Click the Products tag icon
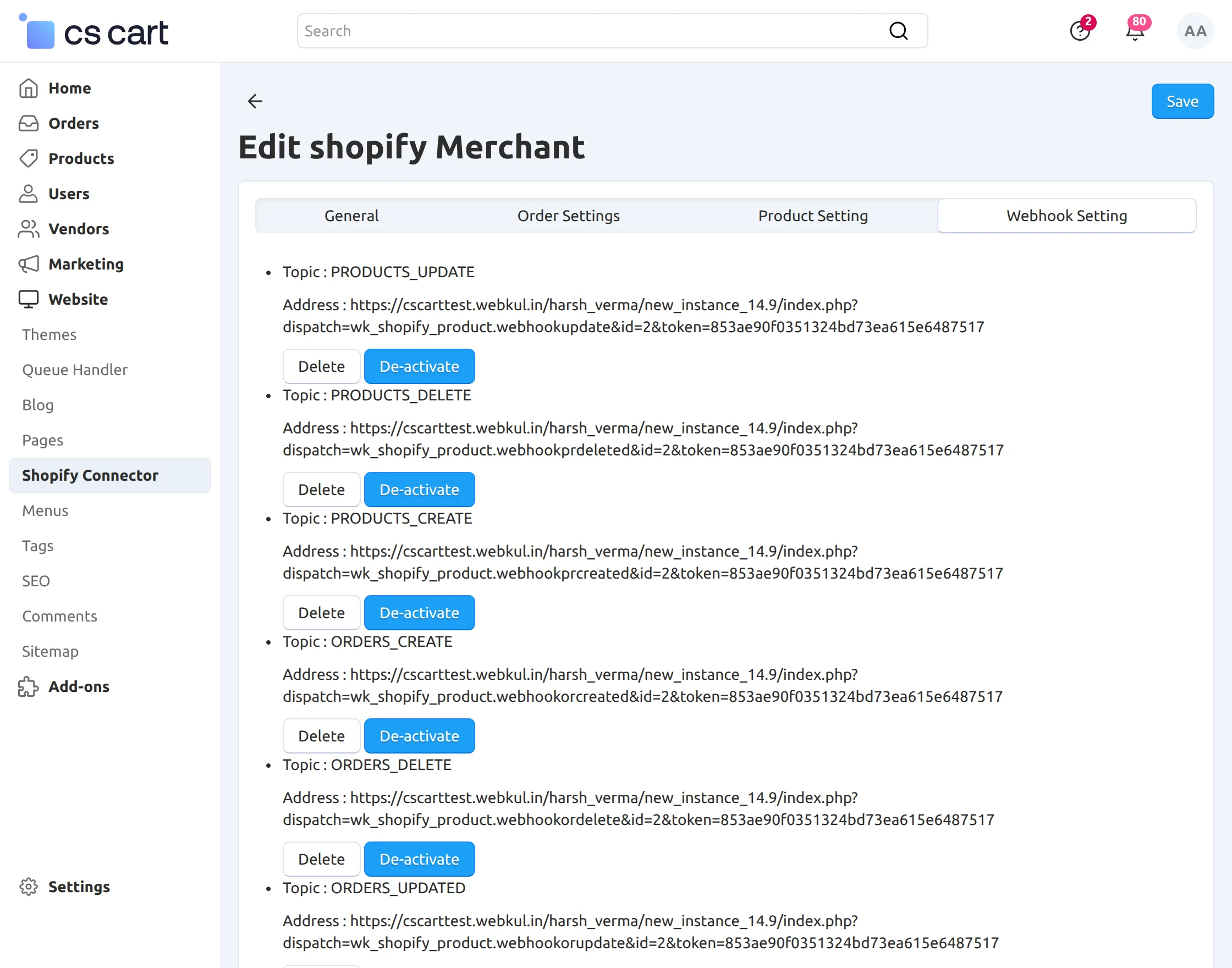 [x=29, y=159]
